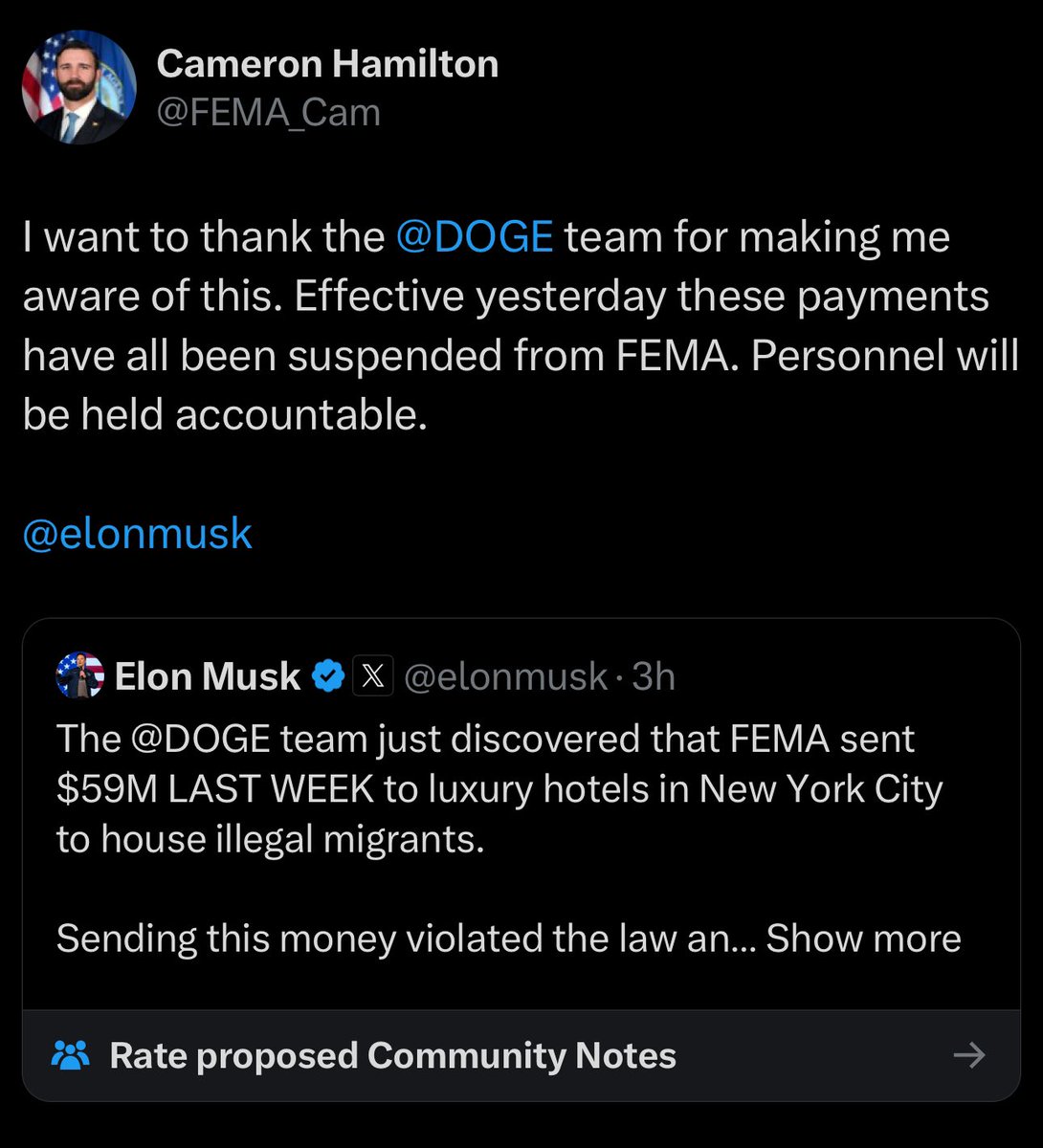This screenshot has width=1043, height=1148.
Task: Click the 3h timestamp on quoted post
Action: [654, 677]
